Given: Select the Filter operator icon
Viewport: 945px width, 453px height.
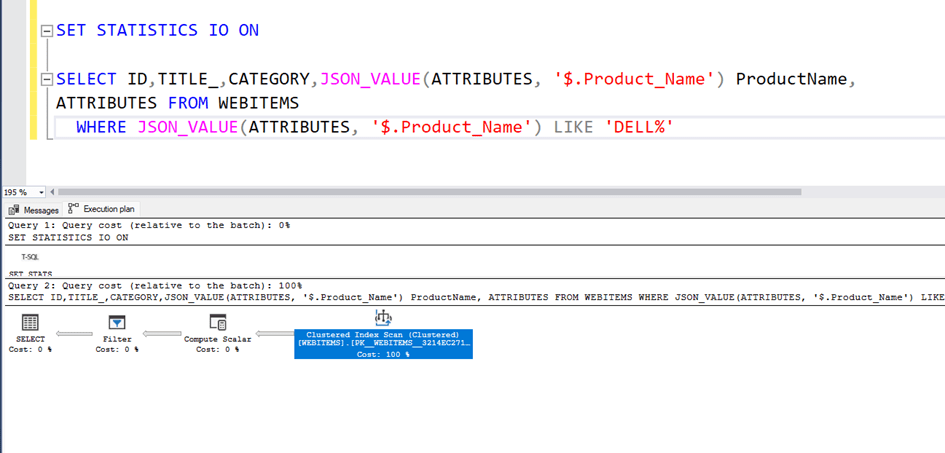Looking at the screenshot, I should click(117, 322).
